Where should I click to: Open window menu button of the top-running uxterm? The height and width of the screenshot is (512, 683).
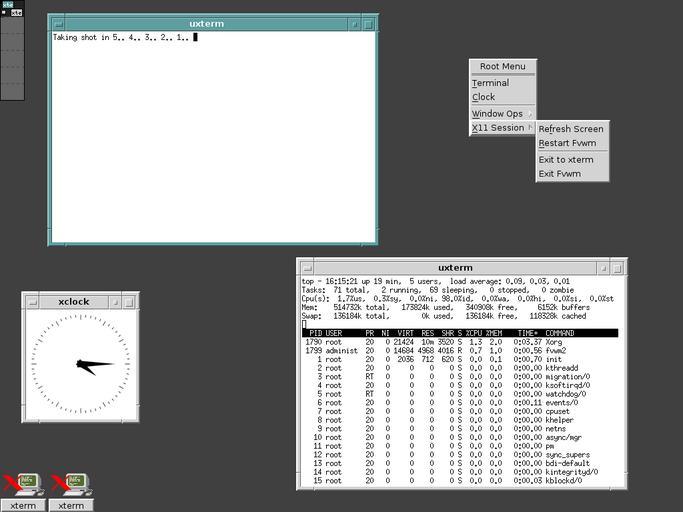[306, 268]
